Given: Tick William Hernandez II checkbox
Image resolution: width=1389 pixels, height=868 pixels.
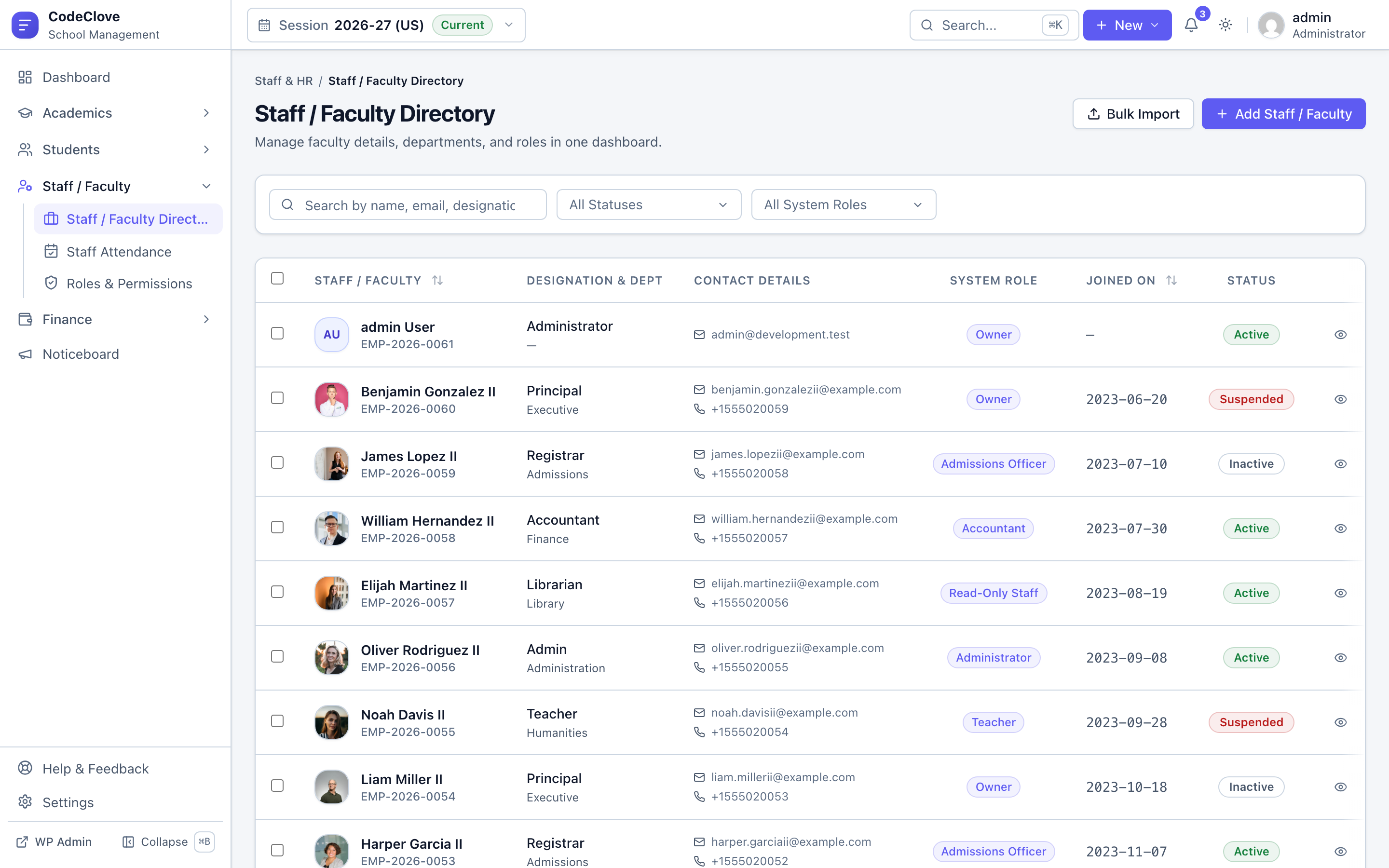Looking at the screenshot, I should [x=277, y=527].
